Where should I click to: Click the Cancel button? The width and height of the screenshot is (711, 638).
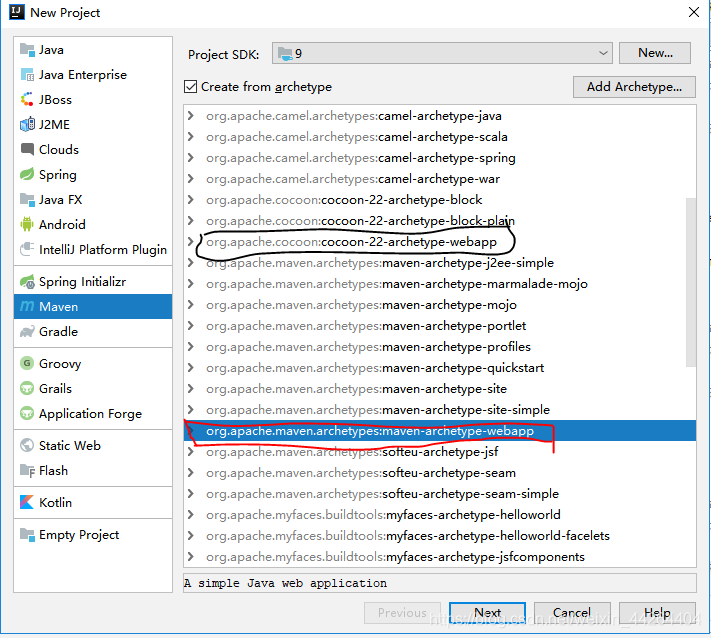pyautogui.click(x=572, y=613)
